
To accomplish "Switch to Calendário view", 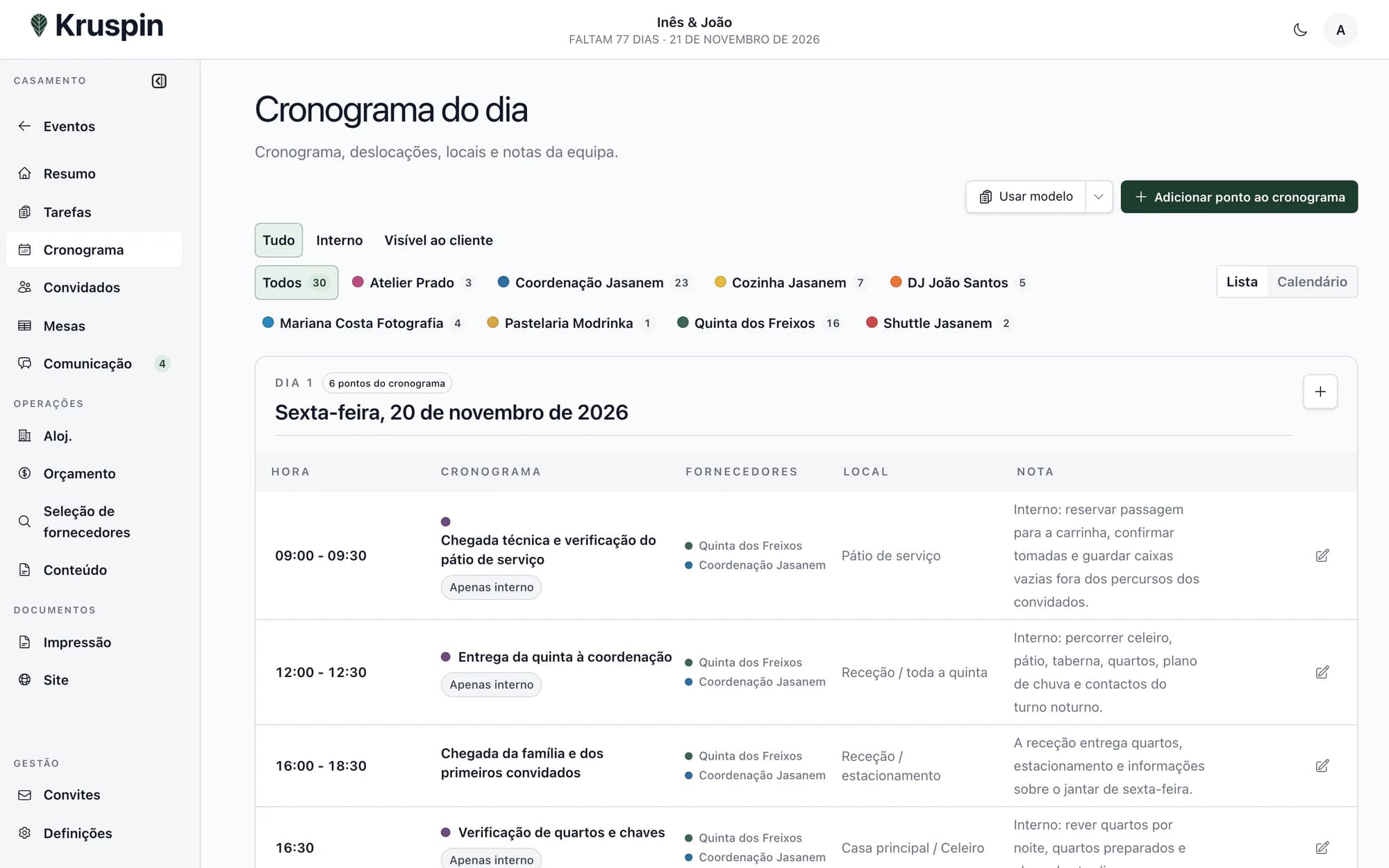I will click(1312, 282).
